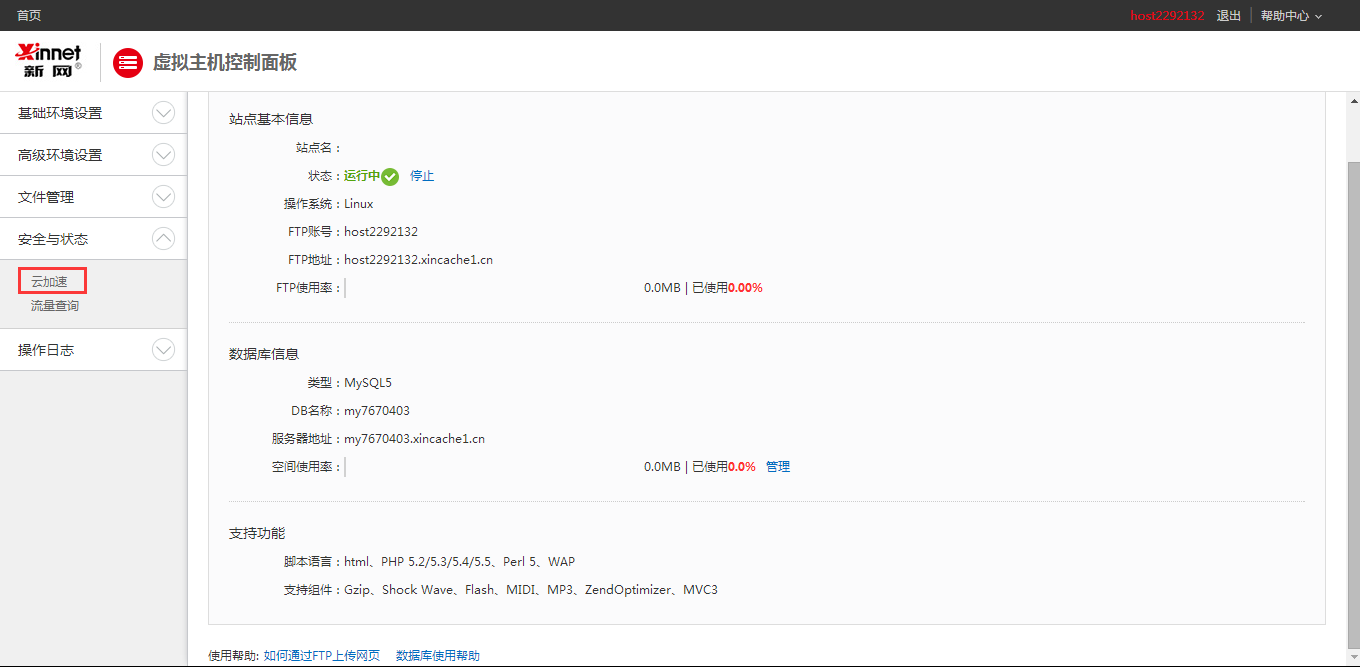
Task: Click 退出 to log out
Action: (x=1228, y=16)
